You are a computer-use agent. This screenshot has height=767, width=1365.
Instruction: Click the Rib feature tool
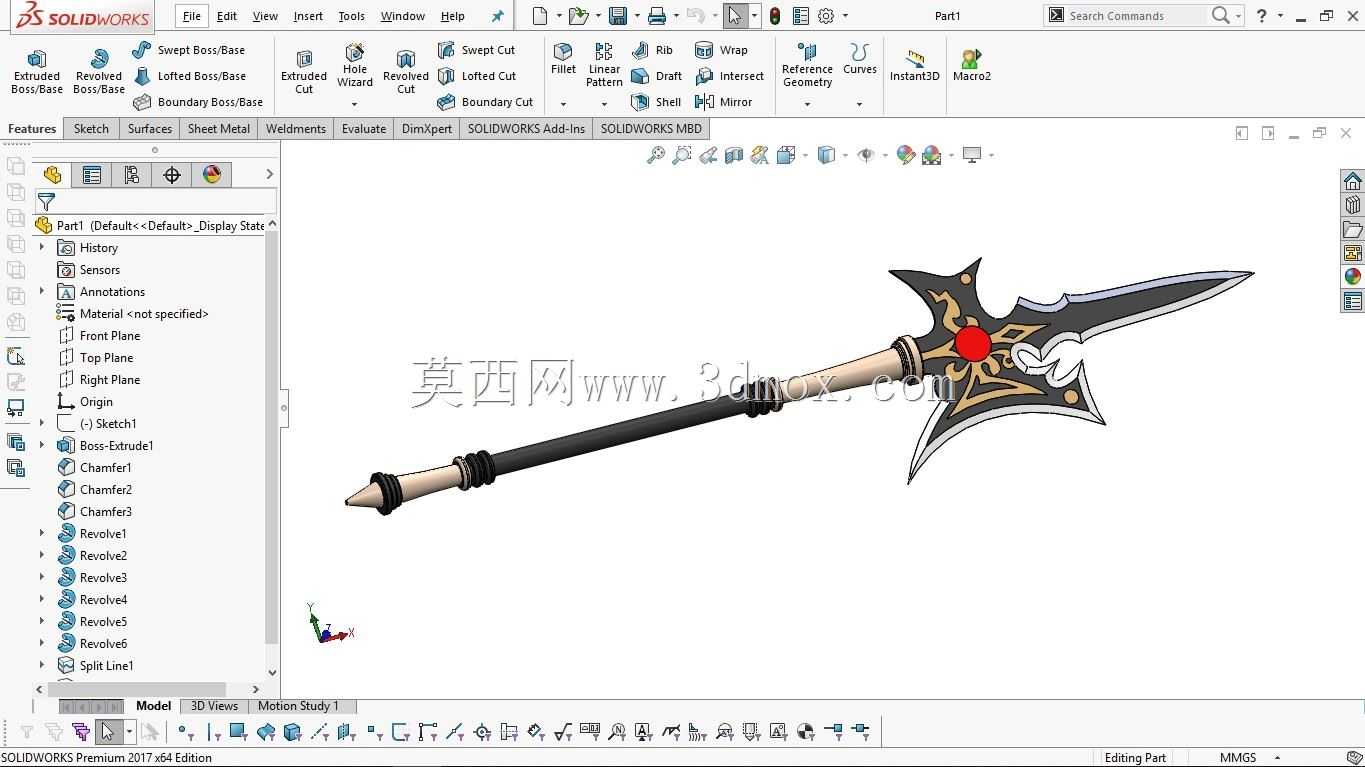pyautogui.click(x=652, y=50)
